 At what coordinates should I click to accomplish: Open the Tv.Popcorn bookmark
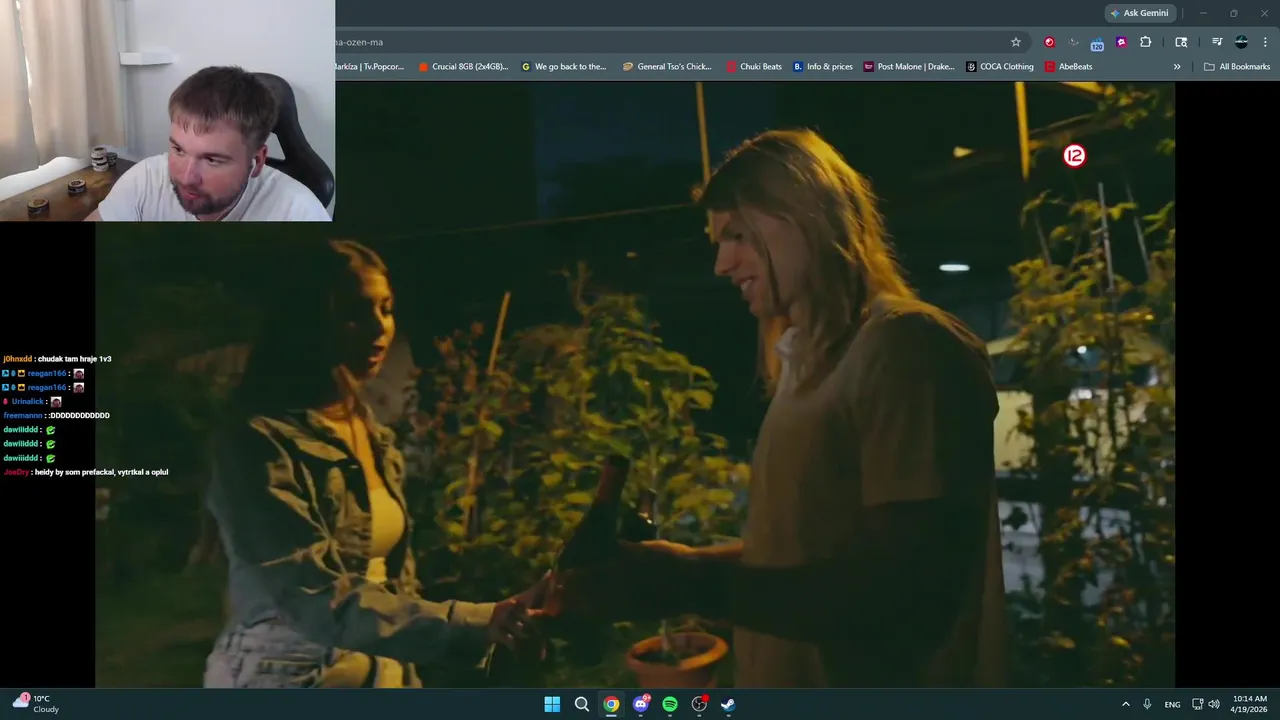click(371, 67)
